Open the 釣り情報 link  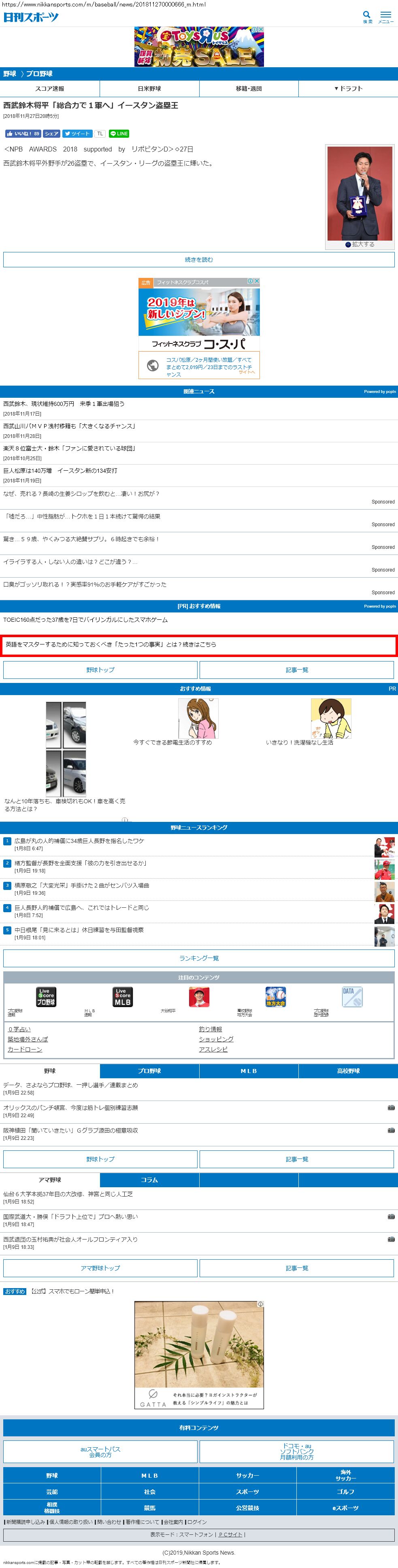coord(210,1029)
